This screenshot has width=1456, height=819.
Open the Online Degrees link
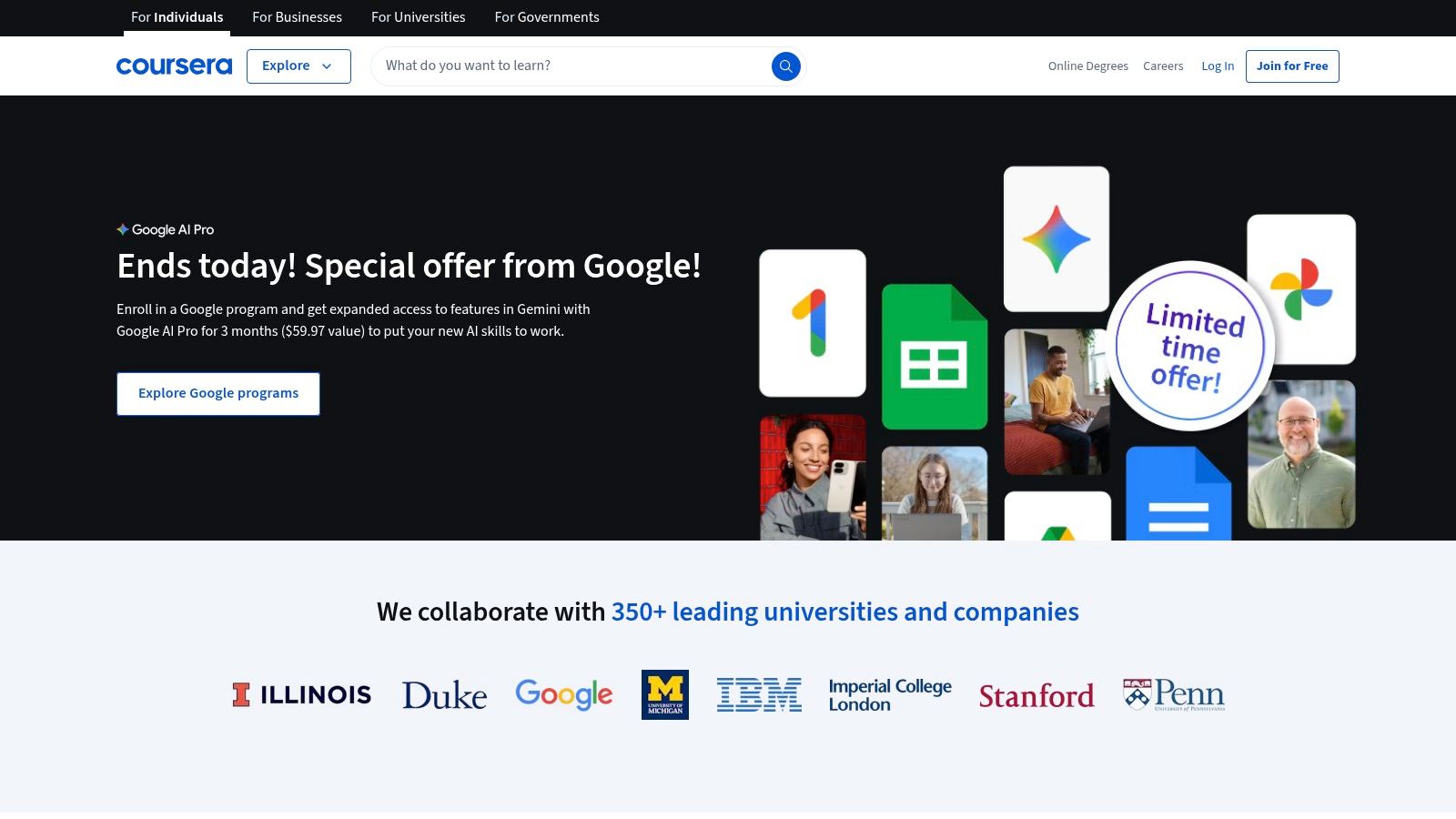click(x=1087, y=66)
